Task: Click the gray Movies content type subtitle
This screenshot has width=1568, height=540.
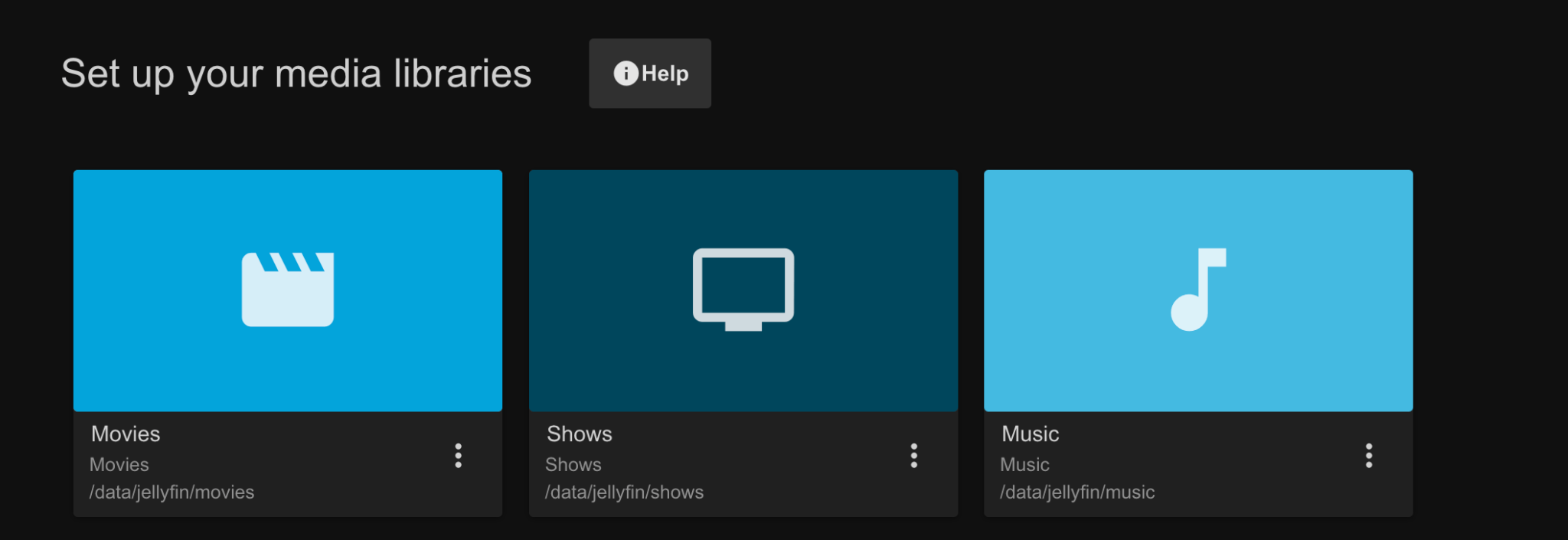Action: (119, 465)
